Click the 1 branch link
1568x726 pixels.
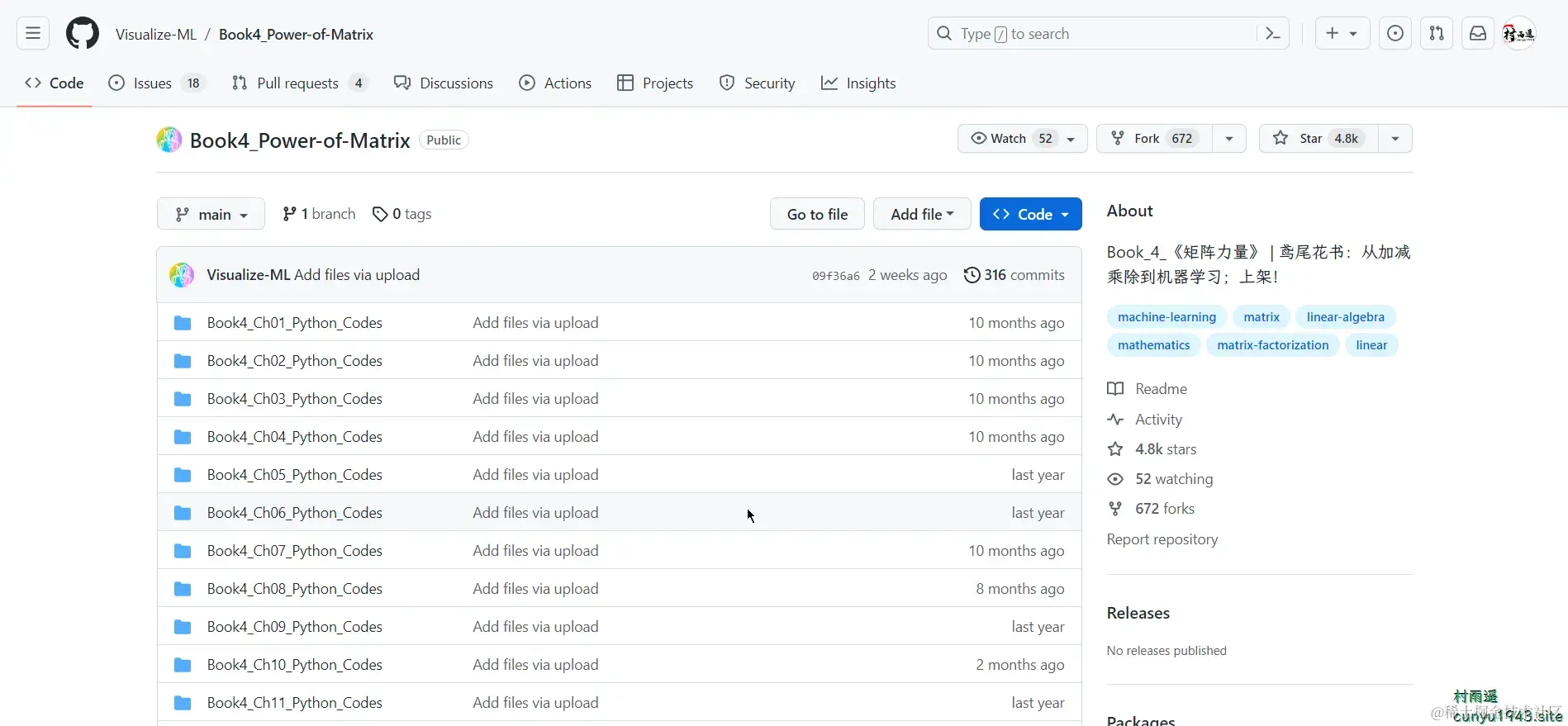click(319, 214)
